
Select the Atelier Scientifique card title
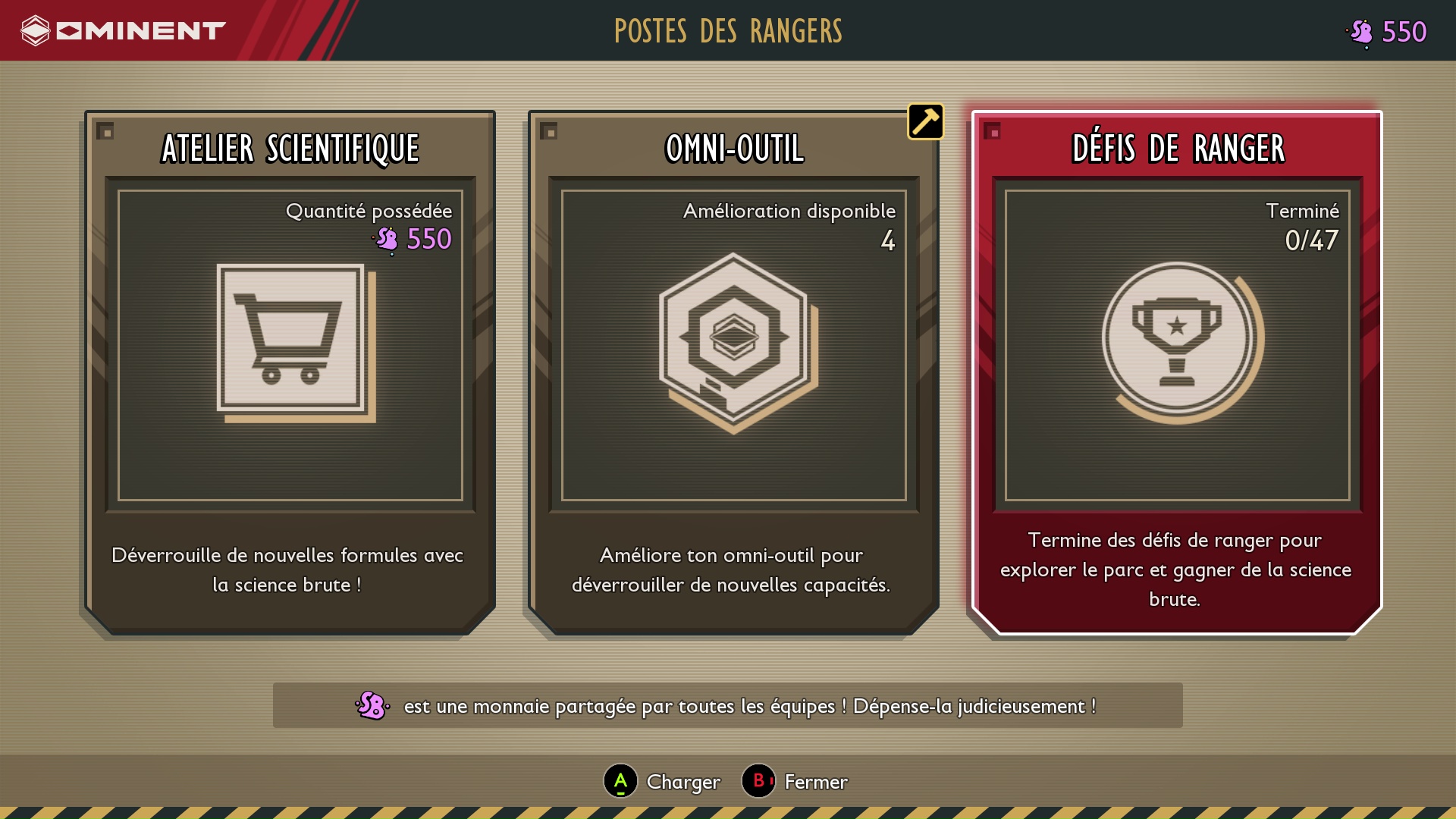290,148
